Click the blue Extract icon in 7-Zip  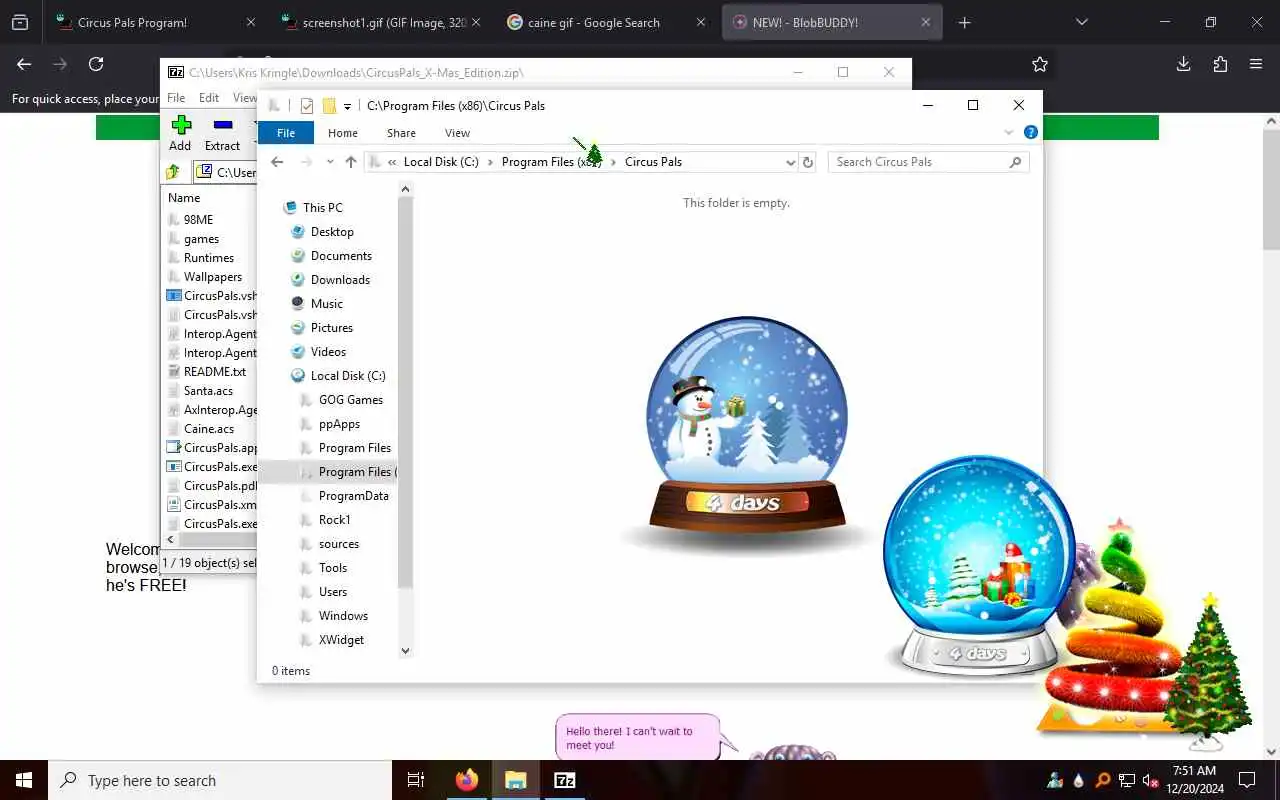[223, 125]
